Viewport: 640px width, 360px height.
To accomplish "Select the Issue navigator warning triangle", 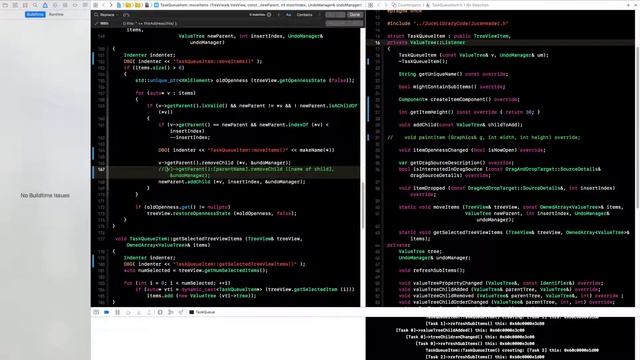I will [x=45, y=5].
